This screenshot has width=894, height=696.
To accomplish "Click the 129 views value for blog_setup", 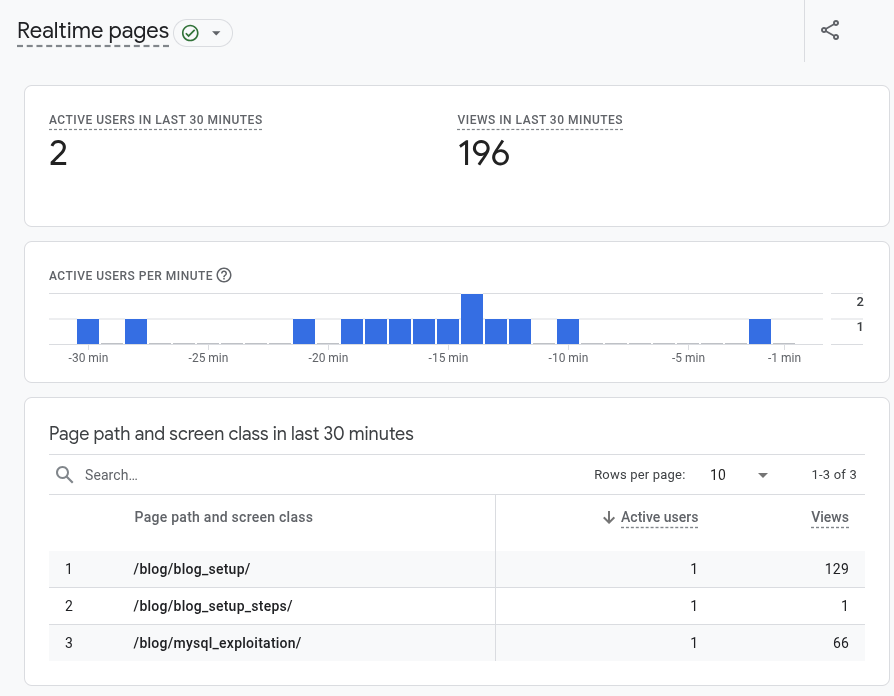I will 836,569.
